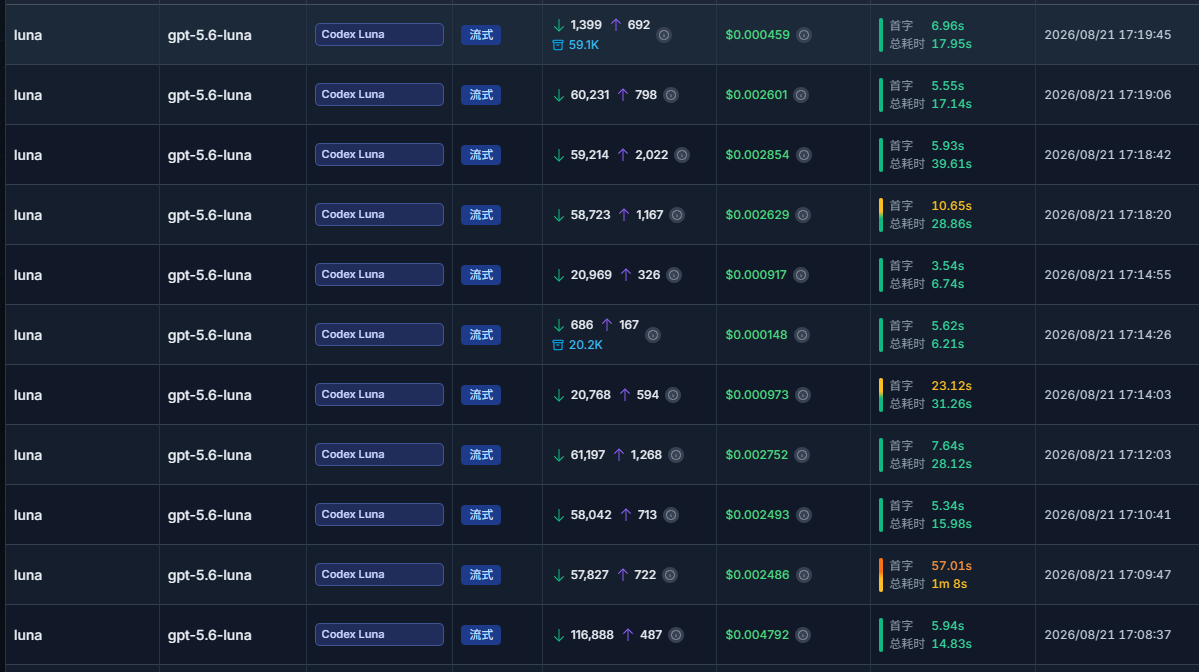Click Codex Luna tag in 17:19:06 row

tap(379, 95)
